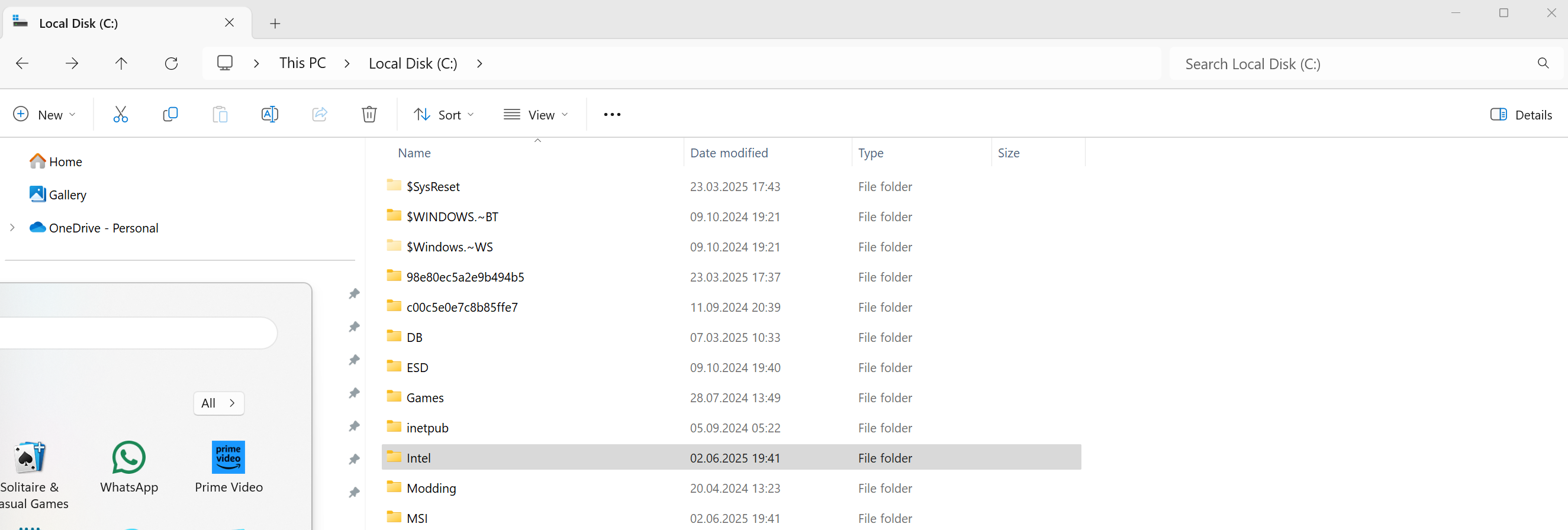Click the pin icon beside the DB row
The width and height of the screenshot is (1568, 530).
click(354, 327)
